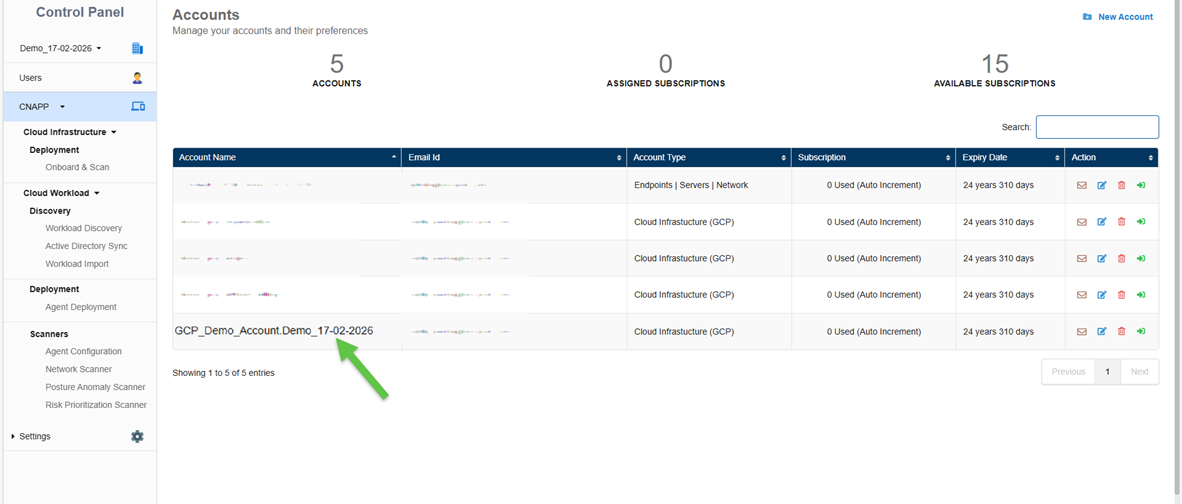Open the Demo_17-02-2026 dropdown
The height and width of the screenshot is (504, 1182).
[x=61, y=48]
